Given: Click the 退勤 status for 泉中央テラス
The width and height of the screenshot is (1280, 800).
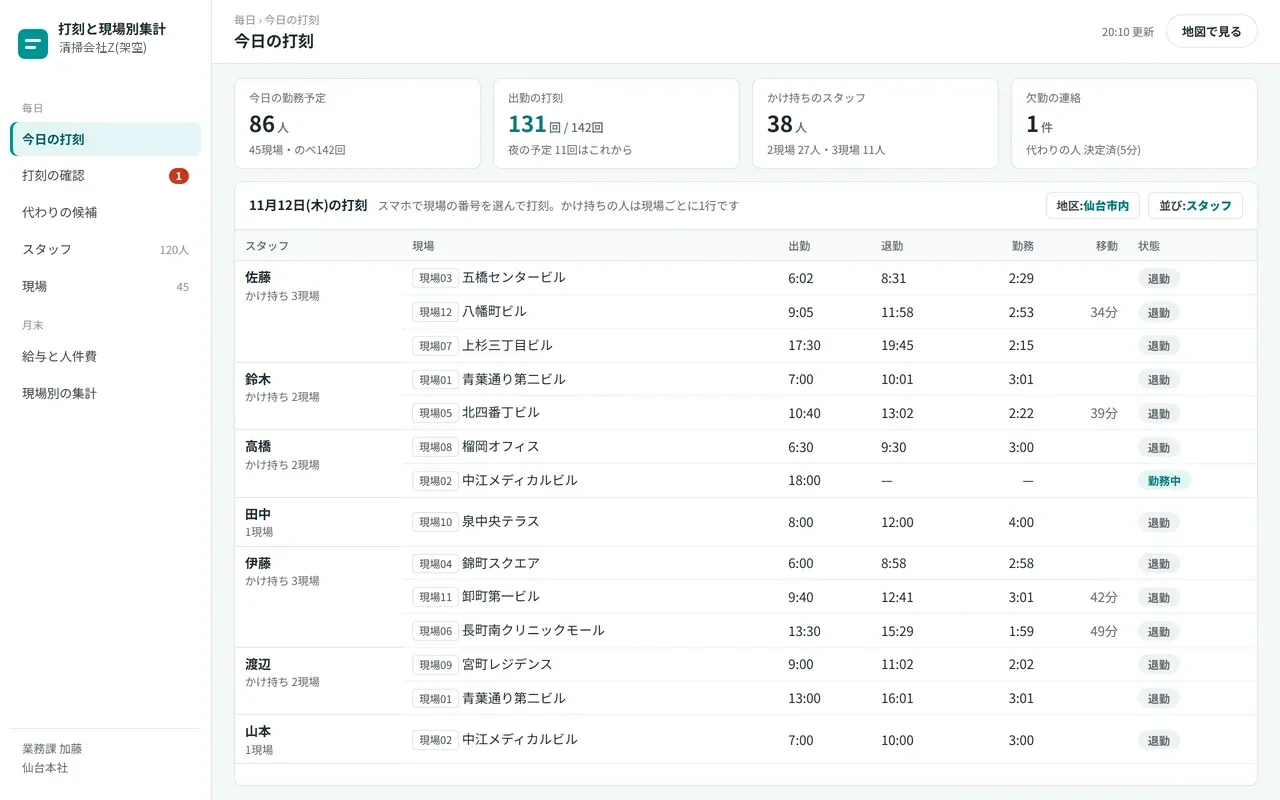Looking at the screenshot, I should (1158, 522).
